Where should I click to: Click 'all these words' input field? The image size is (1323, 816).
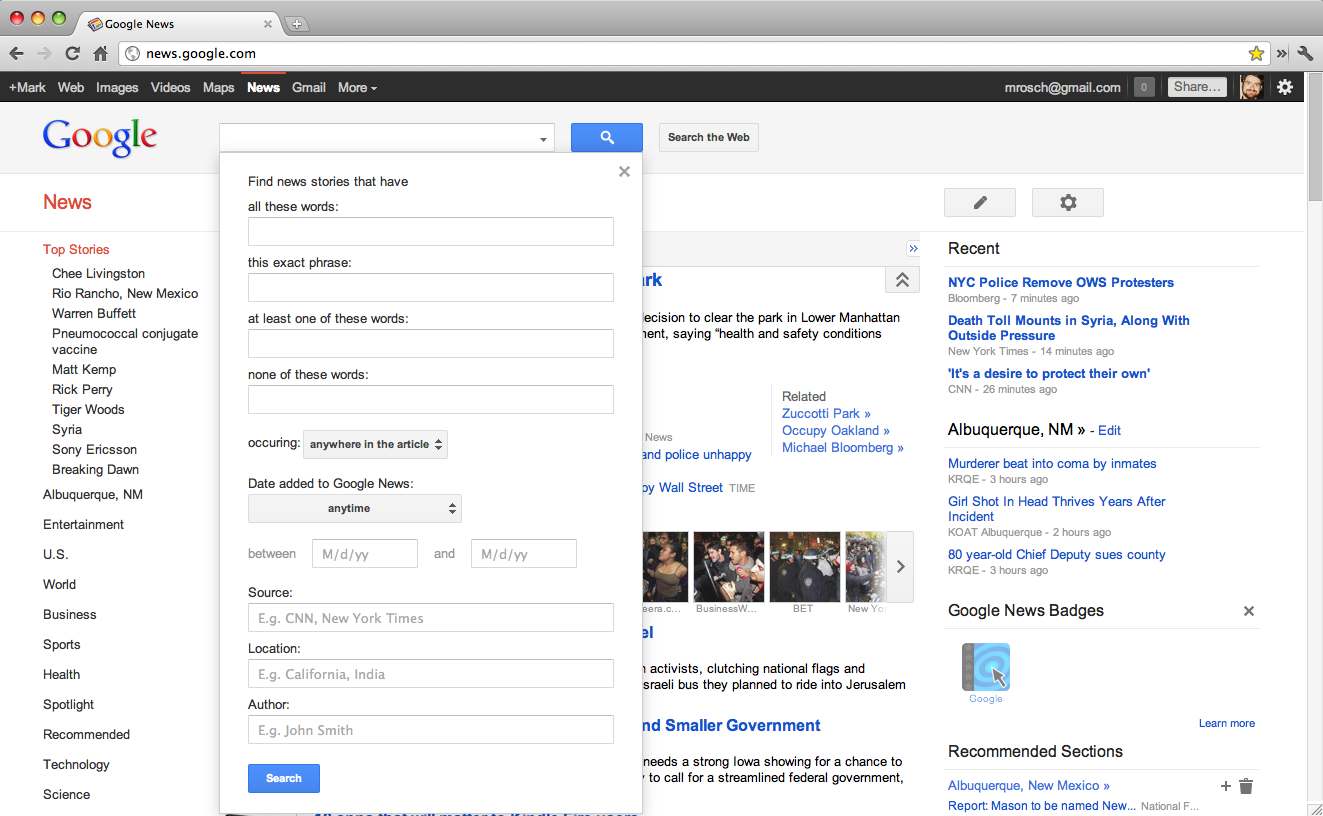pyautogui.click(x=431, y=232)
